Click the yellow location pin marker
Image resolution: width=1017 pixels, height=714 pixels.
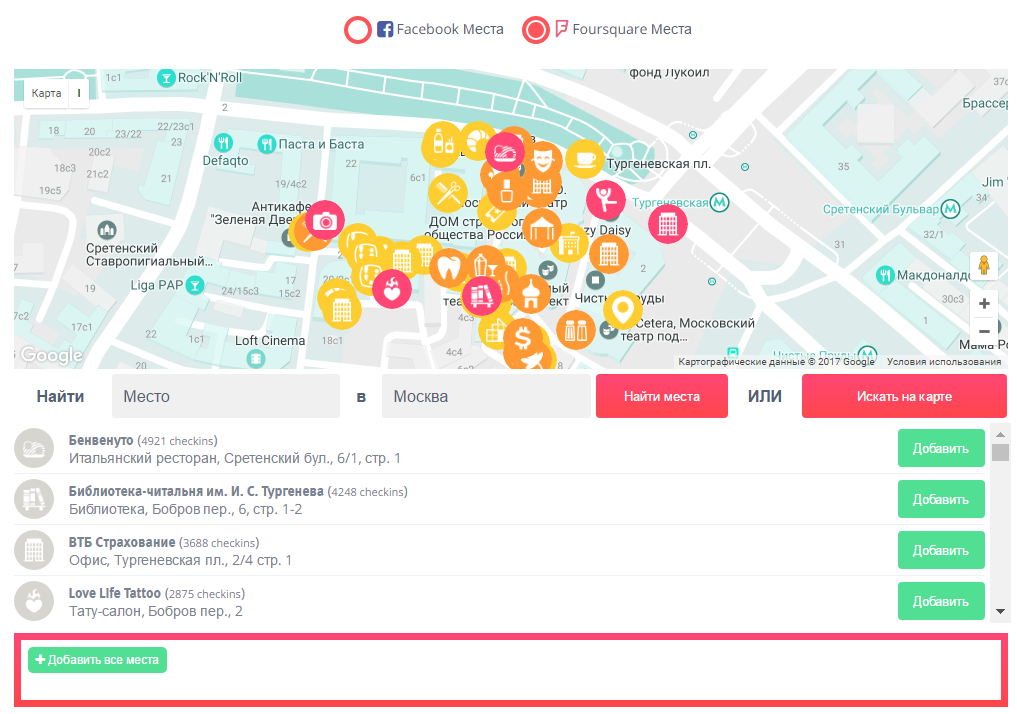click(x=623, y=309)
